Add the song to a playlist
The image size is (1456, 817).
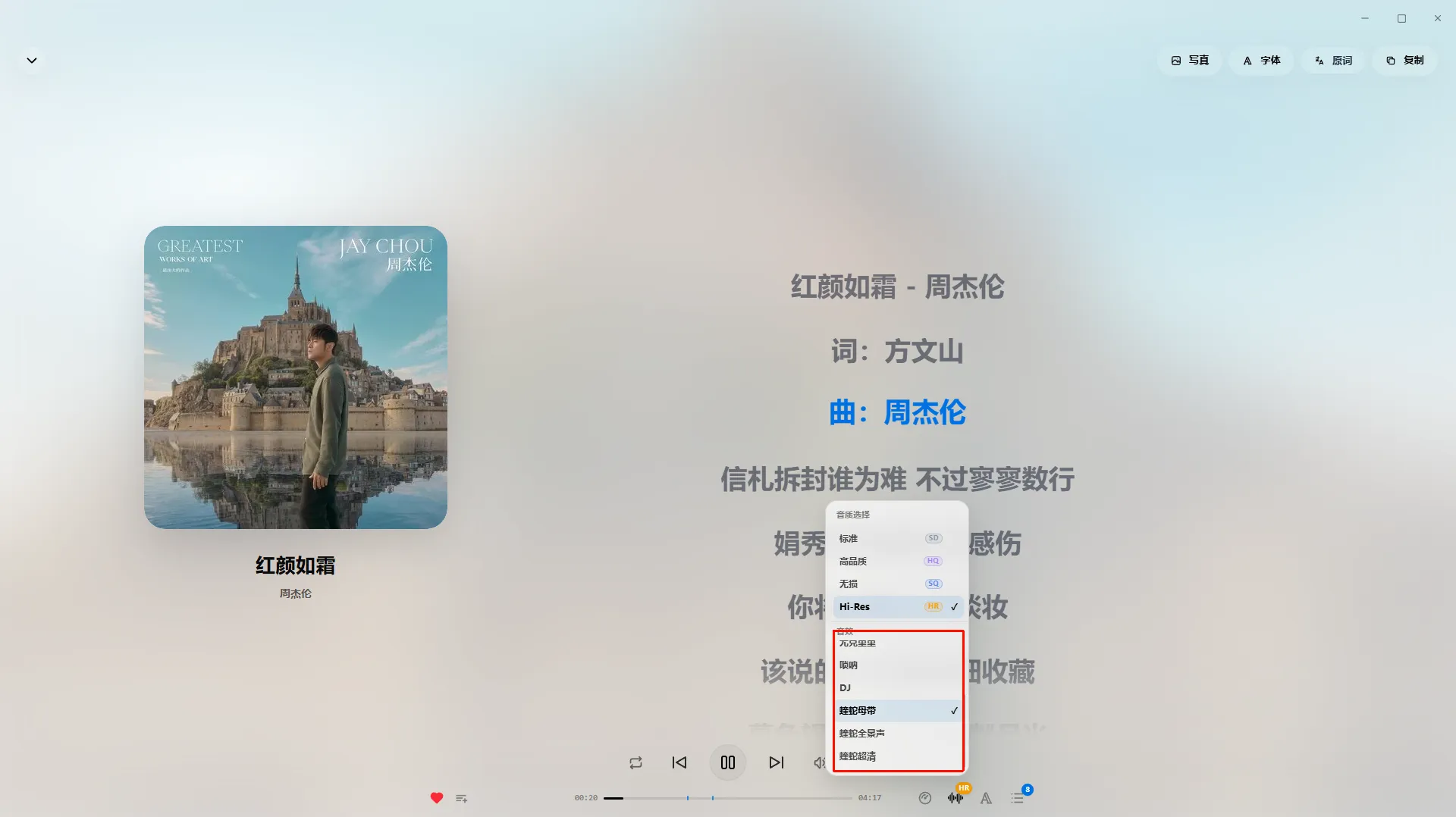(462, 798)
